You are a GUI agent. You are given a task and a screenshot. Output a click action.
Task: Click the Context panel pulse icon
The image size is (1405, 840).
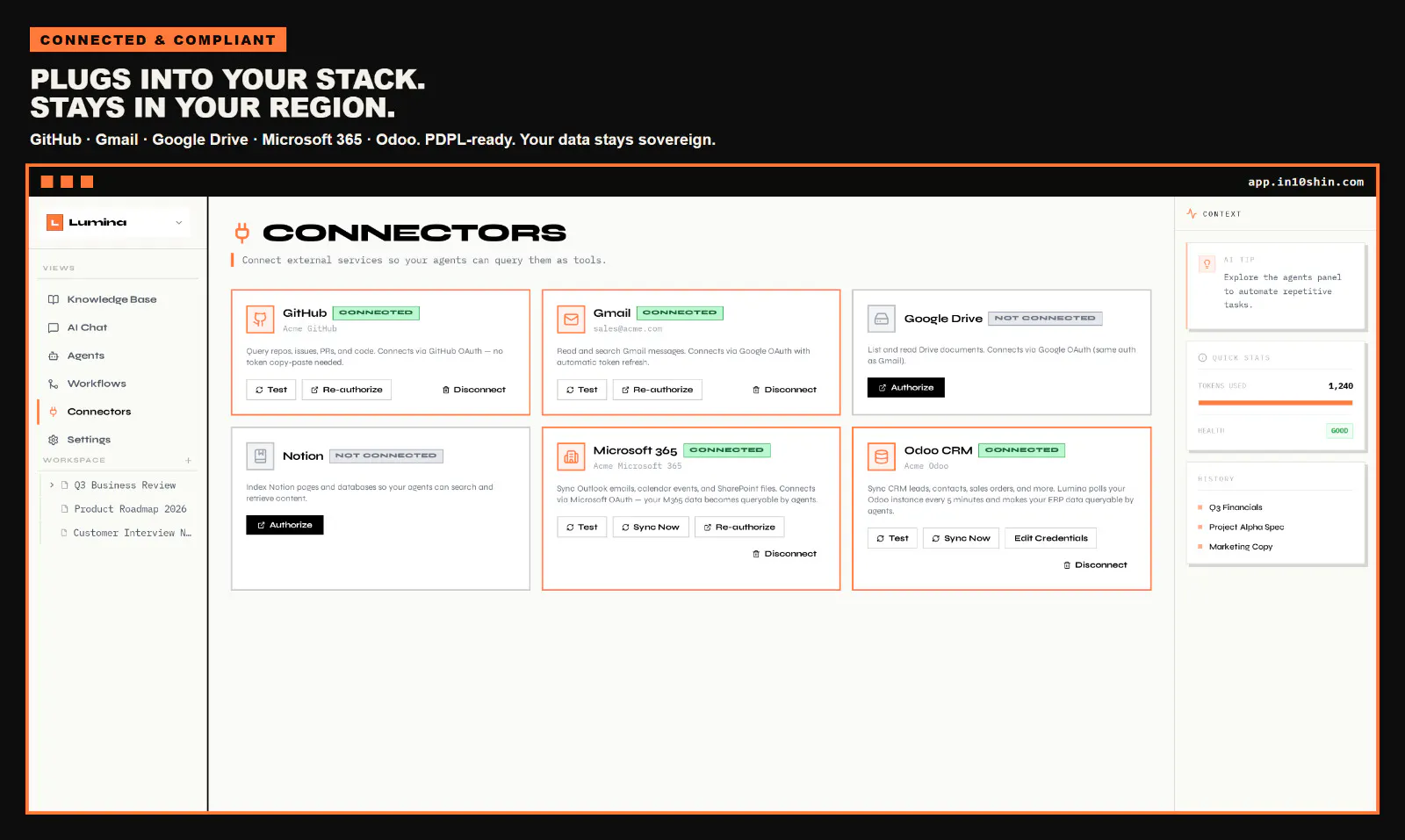pyautogui.click(x=1192, y=214)
